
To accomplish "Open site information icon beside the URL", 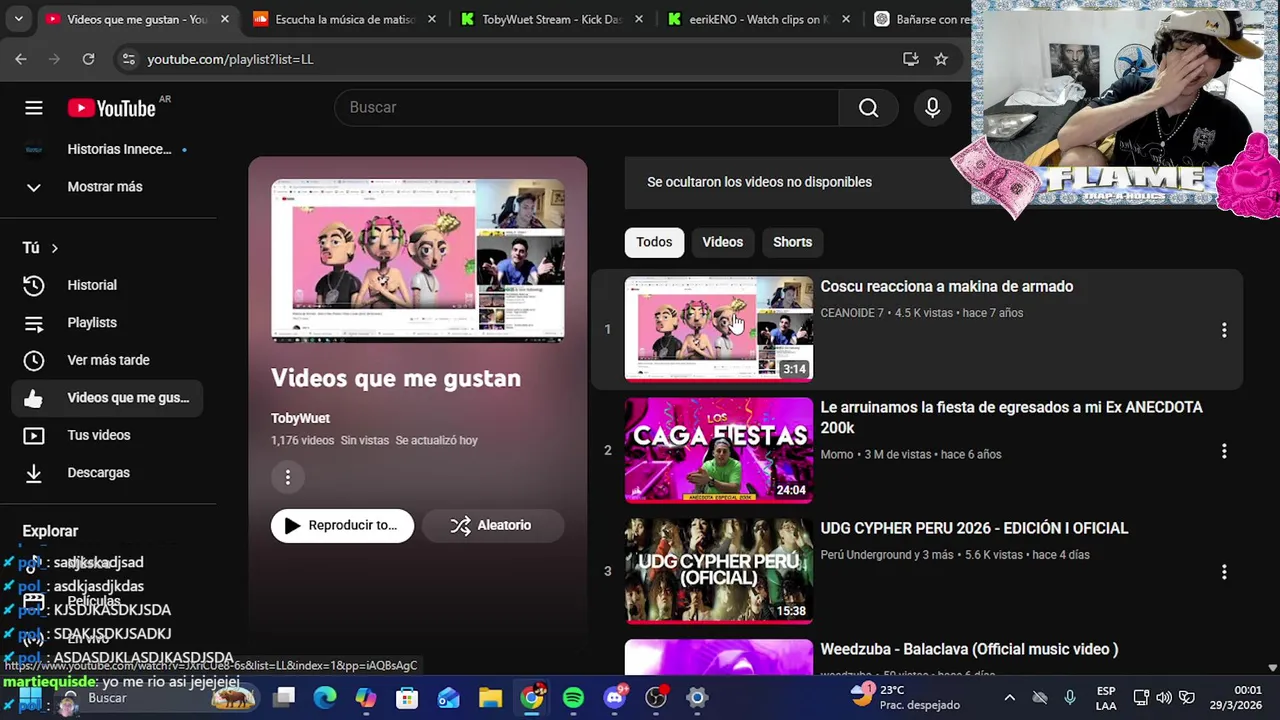I will tap(128, 59).
